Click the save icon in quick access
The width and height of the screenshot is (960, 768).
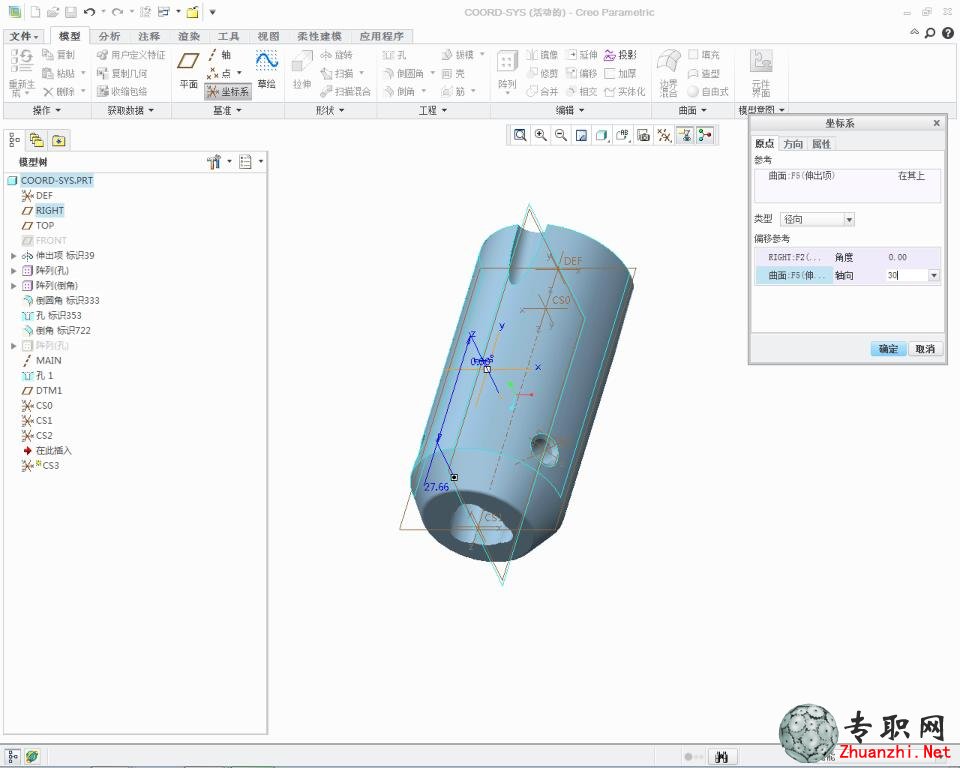[71, 12]
